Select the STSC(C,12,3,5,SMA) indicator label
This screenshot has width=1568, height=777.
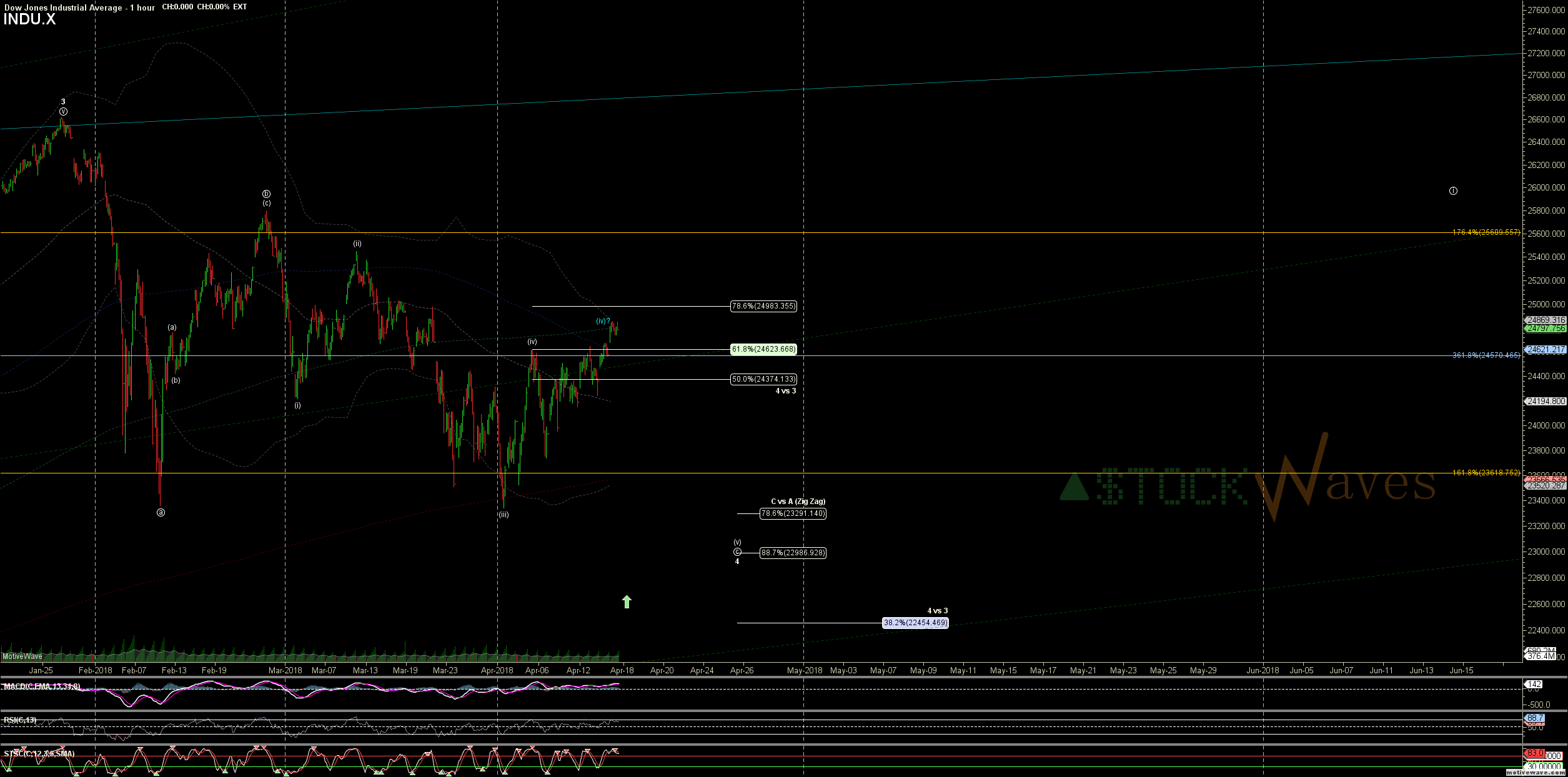point(39,754)
